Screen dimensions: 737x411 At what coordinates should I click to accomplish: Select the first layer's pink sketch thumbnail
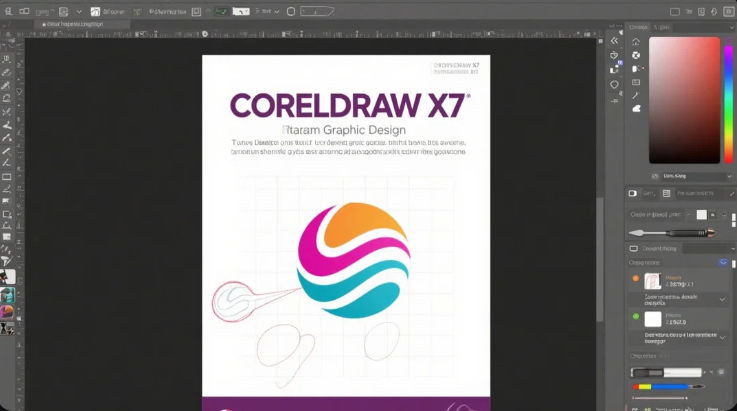point(652,281)
